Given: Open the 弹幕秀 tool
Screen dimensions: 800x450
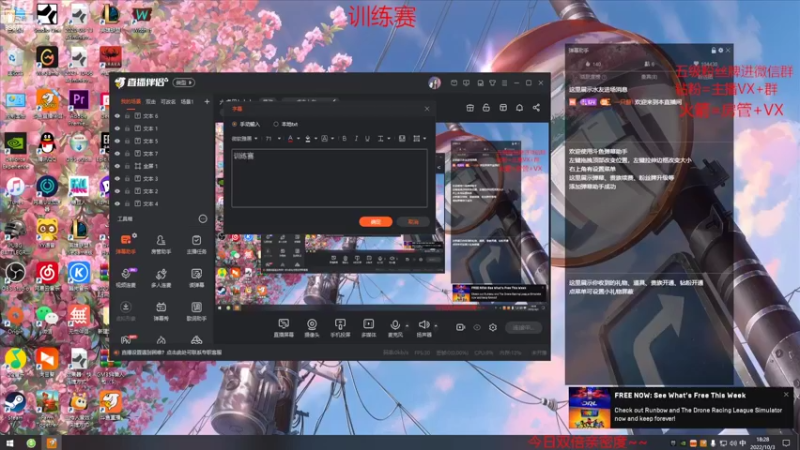Looking at the screenshot, I should coord(161,310).
